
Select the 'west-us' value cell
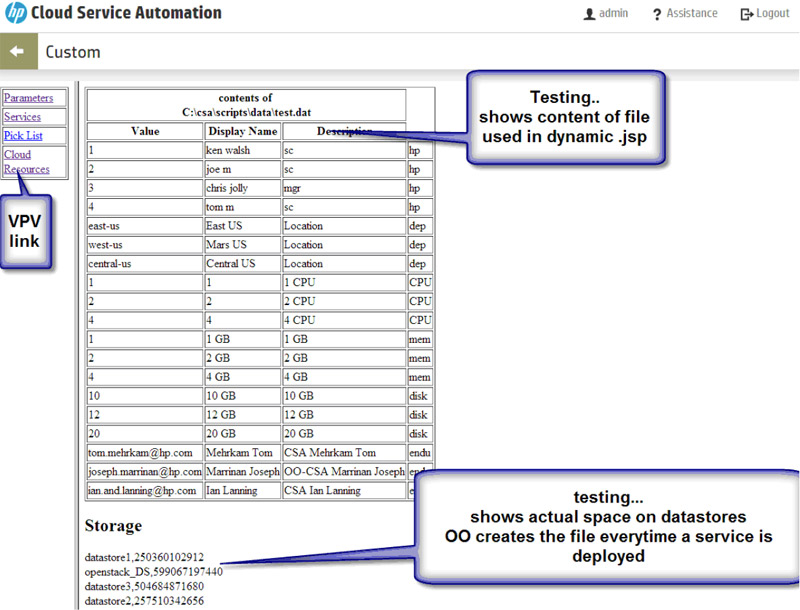[145, 244]
